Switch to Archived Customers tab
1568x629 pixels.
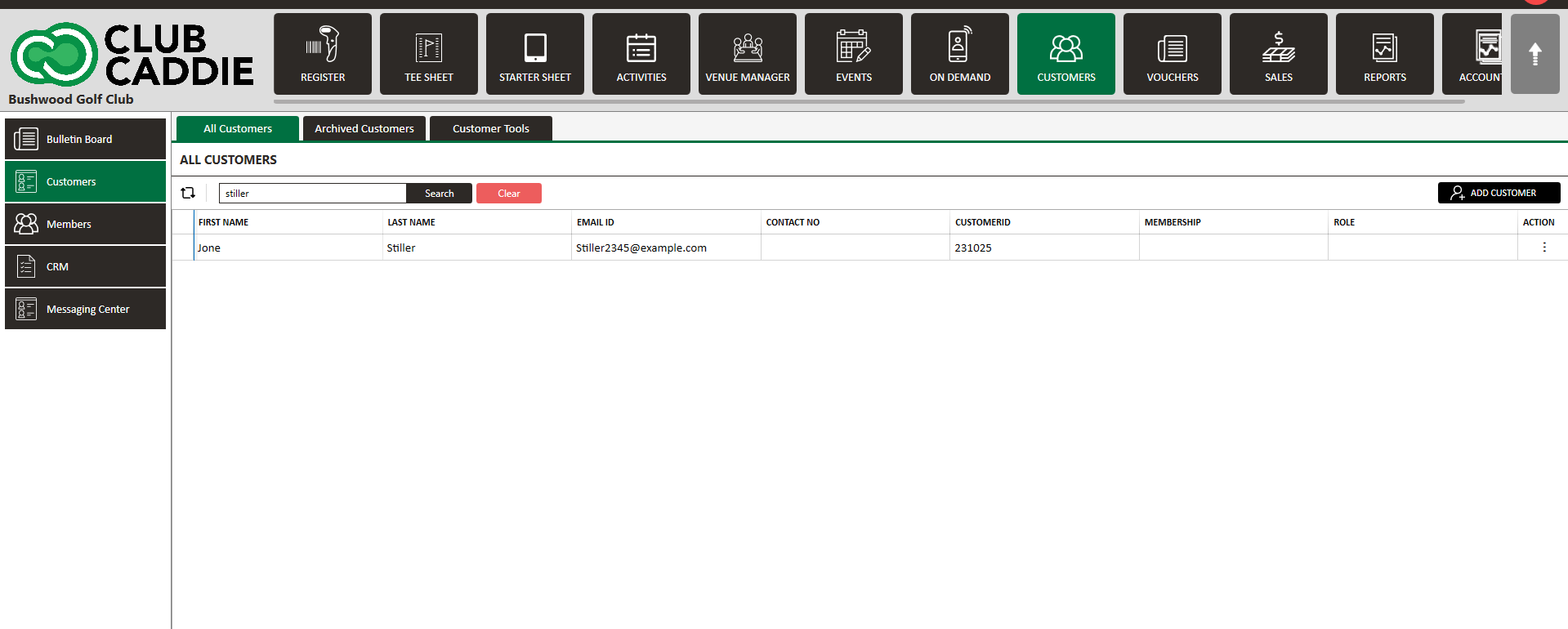click(364, 128)
